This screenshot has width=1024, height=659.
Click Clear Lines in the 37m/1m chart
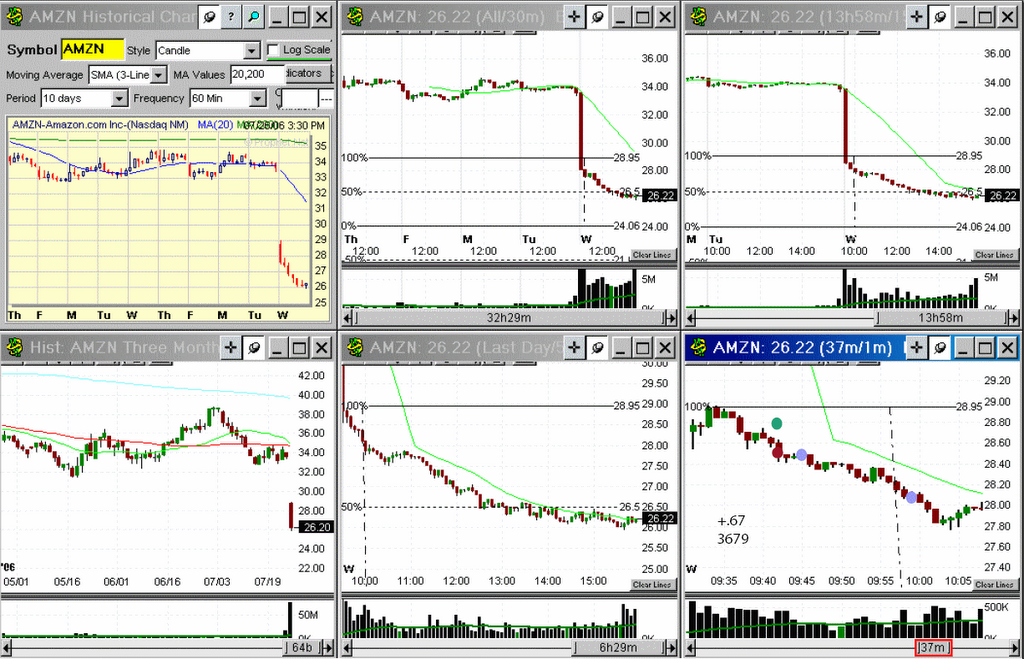click(x=995, y=585)
